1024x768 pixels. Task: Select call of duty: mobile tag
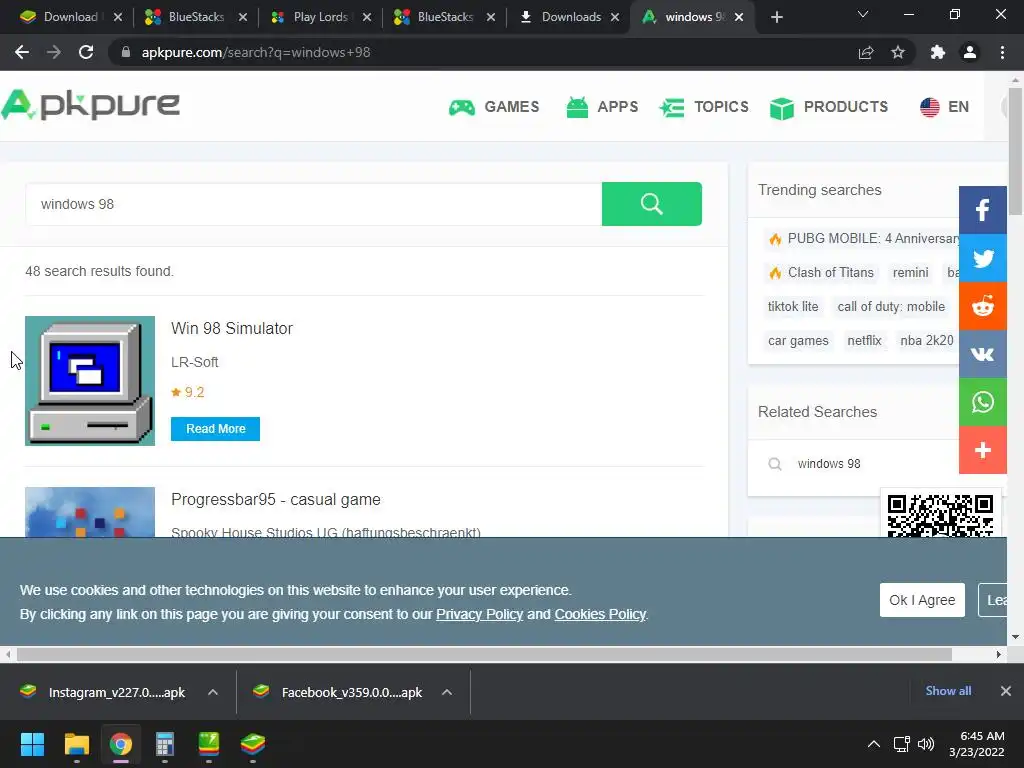(891, 306)
